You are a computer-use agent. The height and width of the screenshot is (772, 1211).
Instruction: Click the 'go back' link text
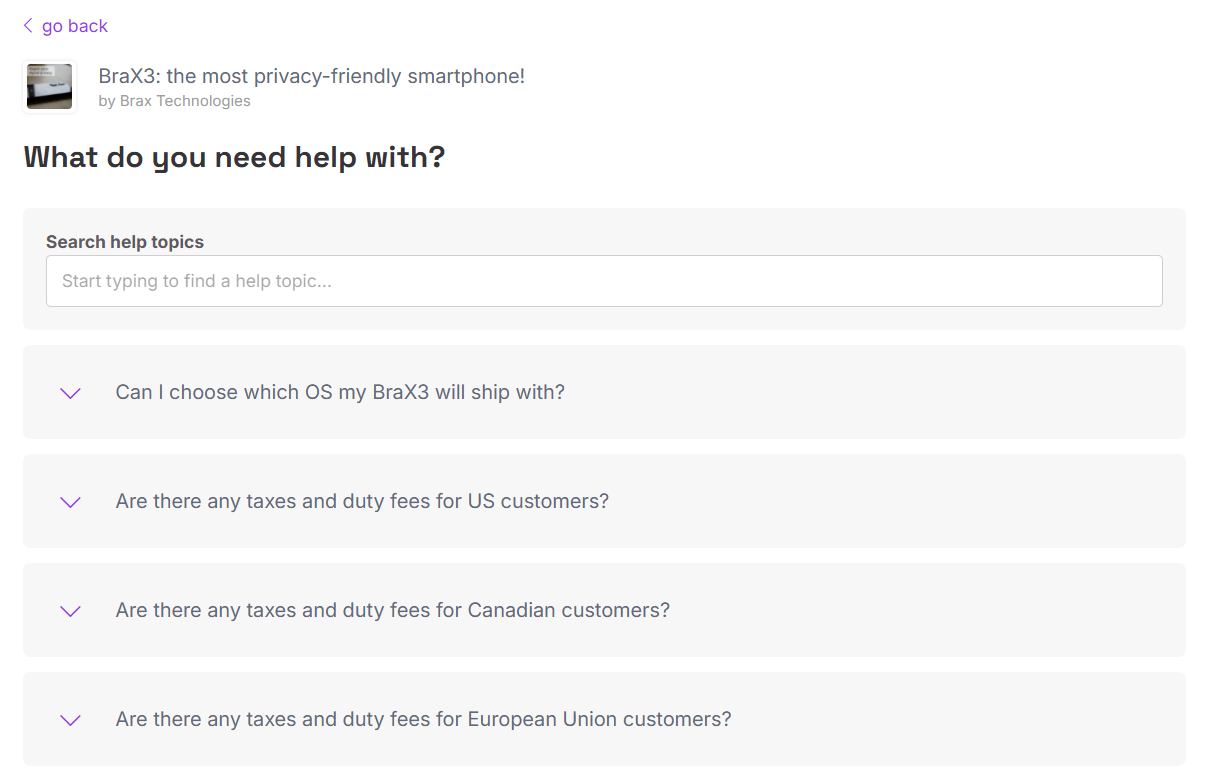75,26
